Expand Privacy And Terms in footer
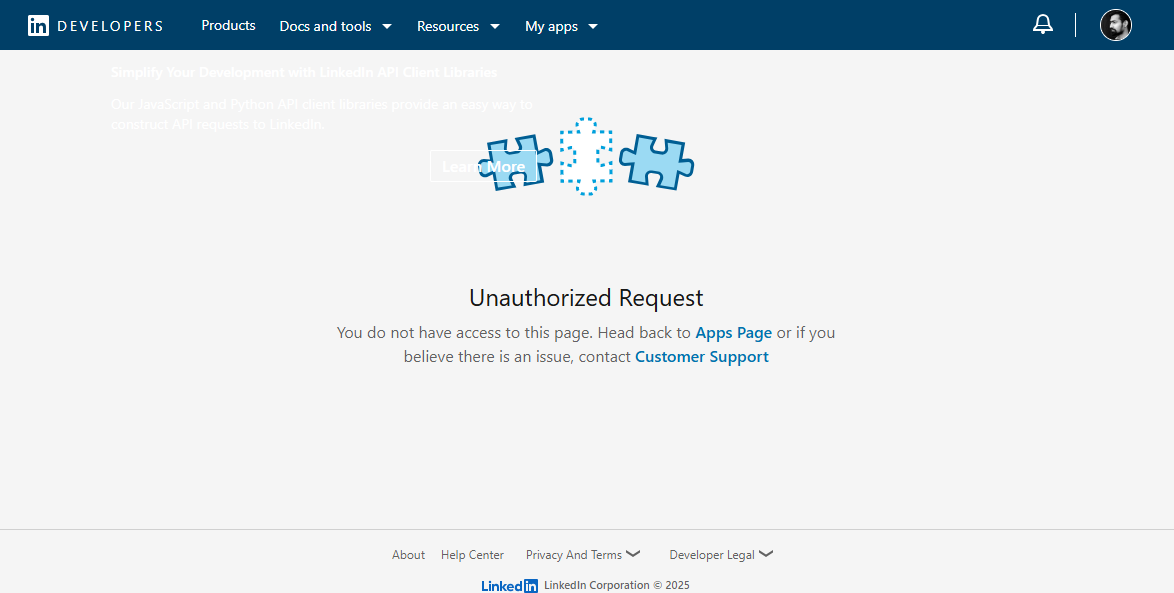Image resolution: width=1174 pixels, height=593 pixels. 583,555
